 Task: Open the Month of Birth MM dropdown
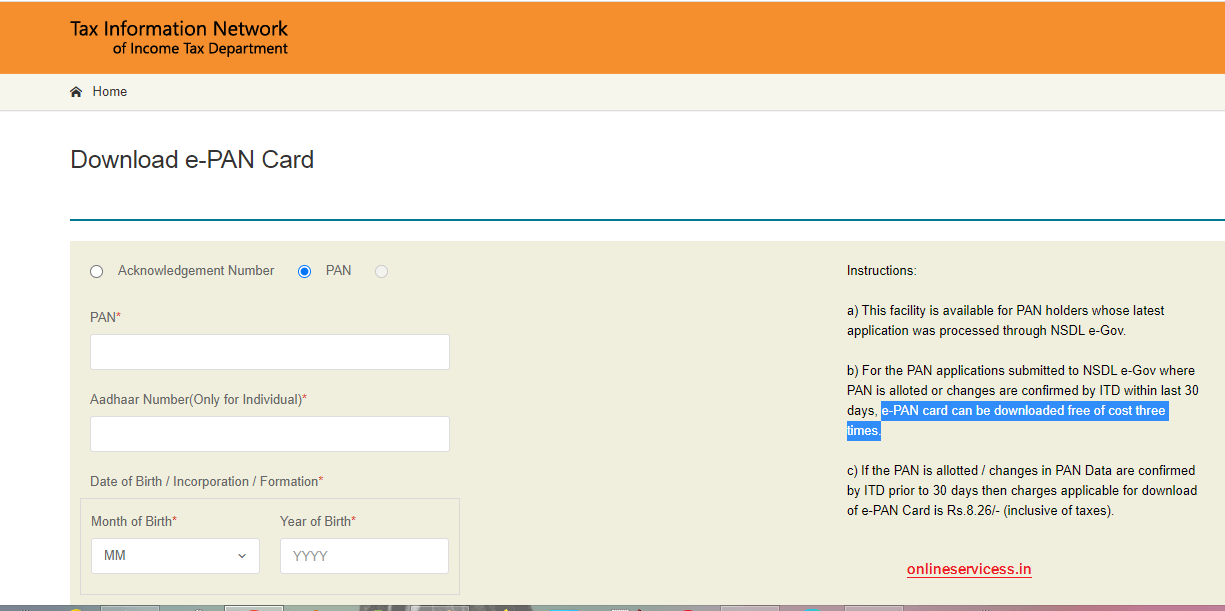coord(175,555)
